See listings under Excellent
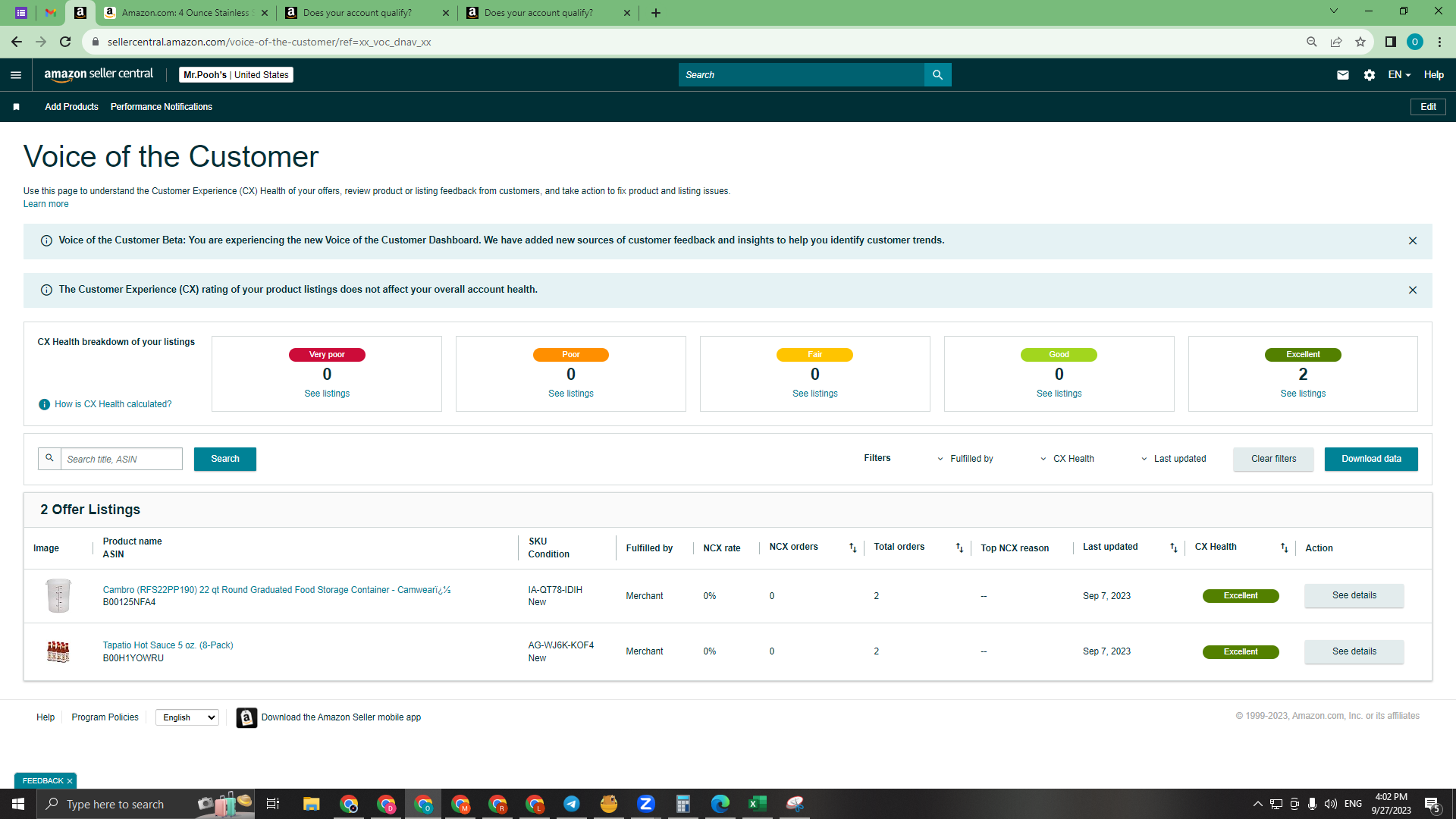 tap(1303, 394)
